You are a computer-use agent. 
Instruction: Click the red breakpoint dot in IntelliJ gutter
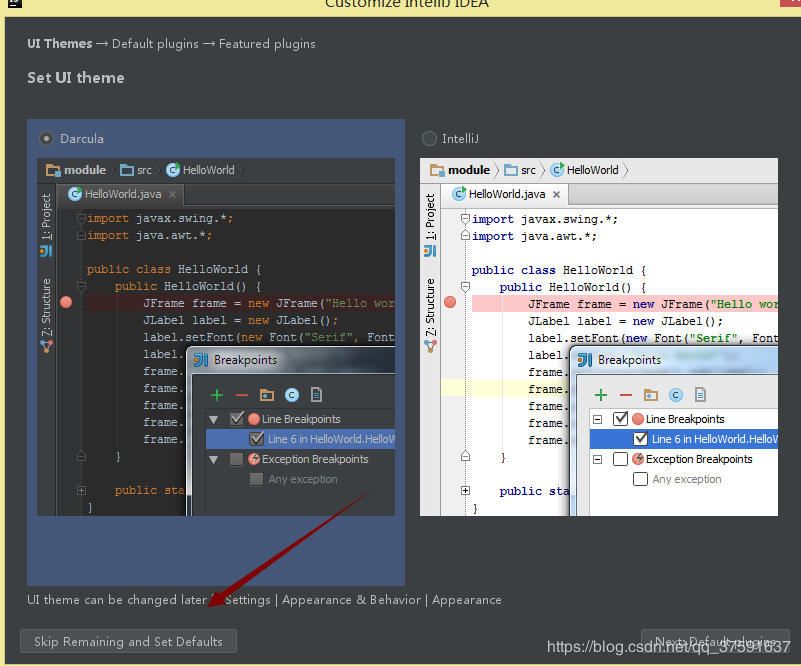[x=450, y=302]
